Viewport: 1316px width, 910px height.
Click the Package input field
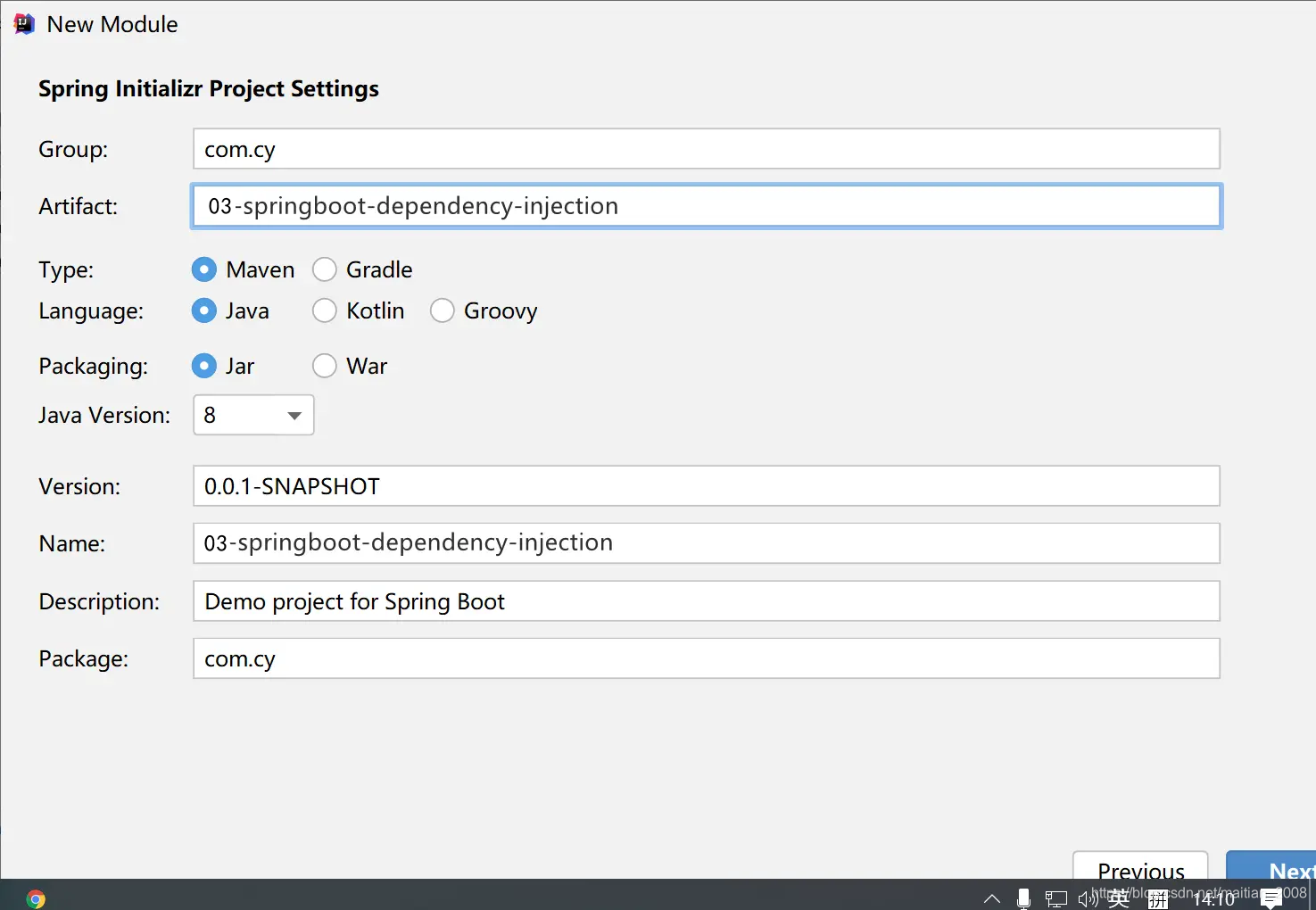[707, 658]
